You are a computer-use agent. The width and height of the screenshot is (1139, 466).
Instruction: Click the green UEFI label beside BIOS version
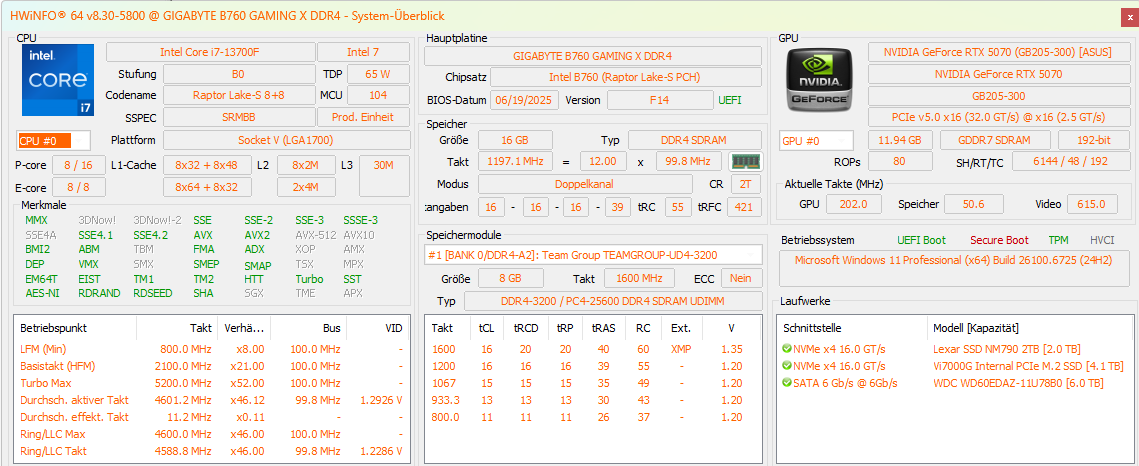[x=730, y=100]
